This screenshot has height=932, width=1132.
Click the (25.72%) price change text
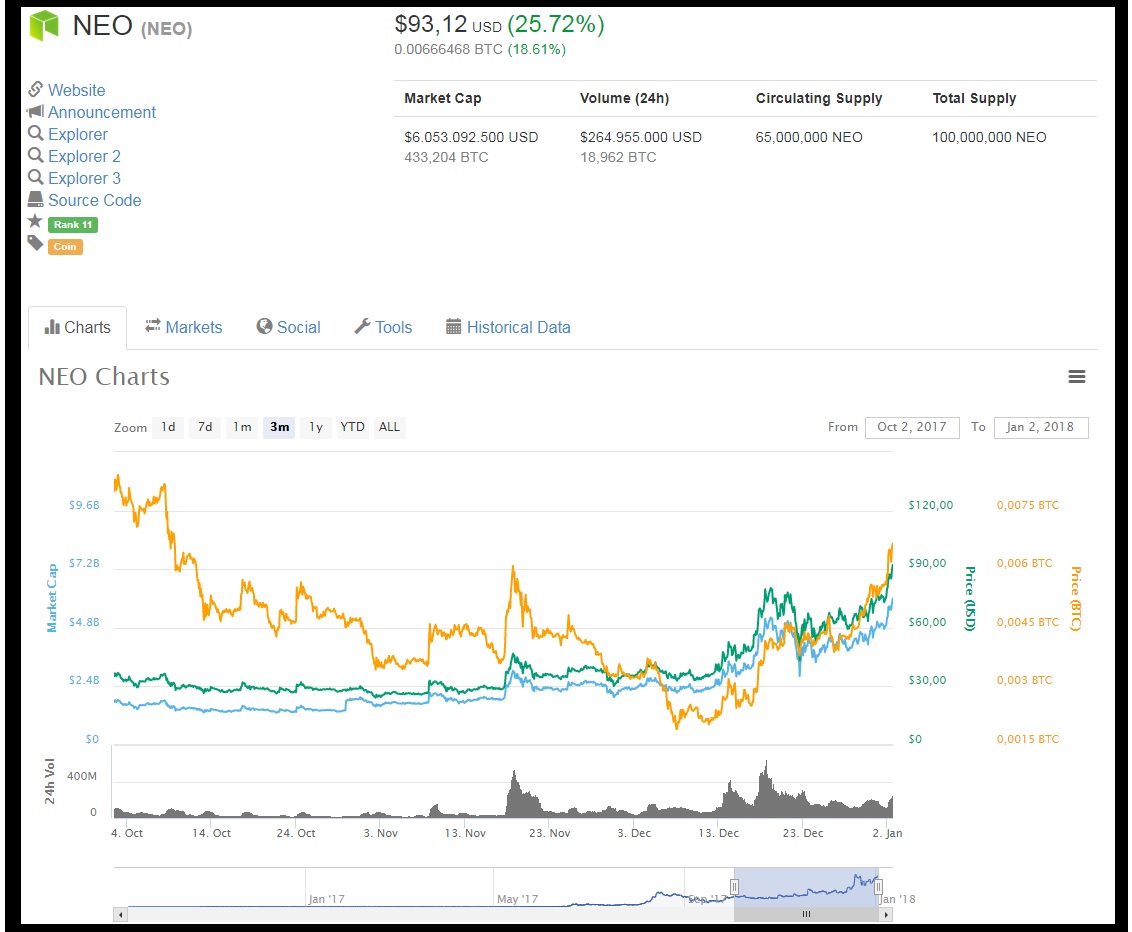pos(556,25)
